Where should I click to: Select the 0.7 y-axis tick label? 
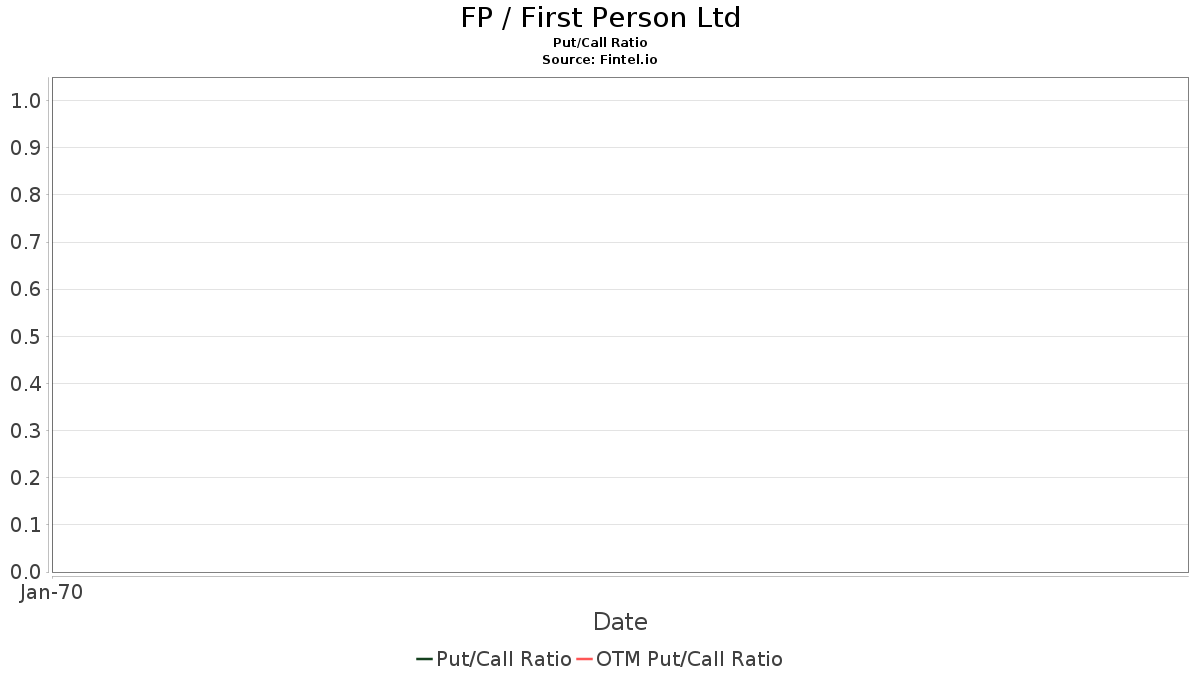(x=25, y=242)
